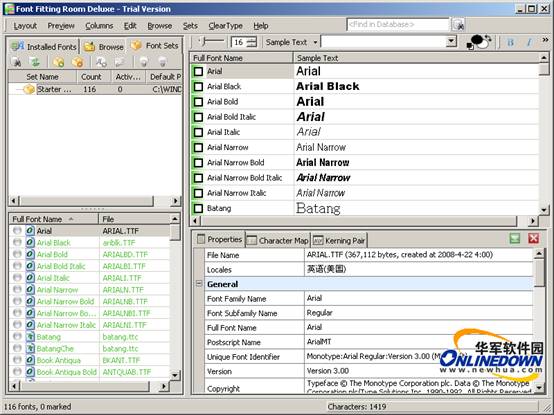The image size is (554, 415).
Task: Click the Find in Database search field
Action: pyautogui.click(x=398, y=24)
